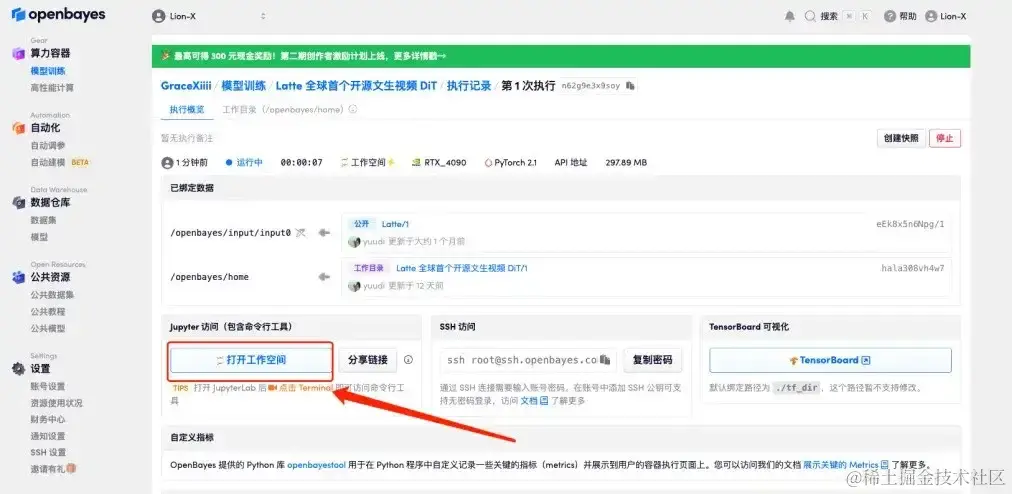Screen dimensions: 1012x494
Task: Open 通知设置 in the sidebar
Action: tap(48, 436)
